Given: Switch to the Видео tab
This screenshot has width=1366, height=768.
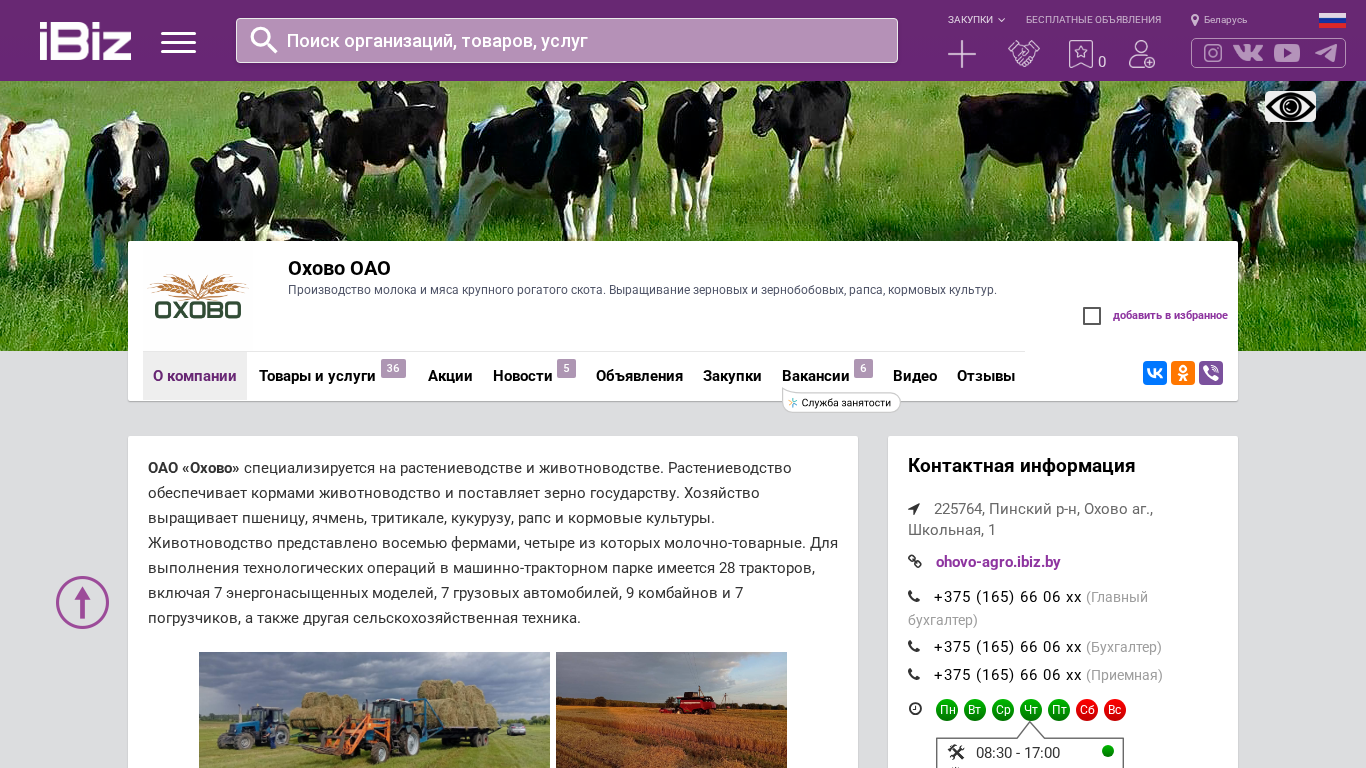Looking at the screenshot, I should tap(915, 376).
